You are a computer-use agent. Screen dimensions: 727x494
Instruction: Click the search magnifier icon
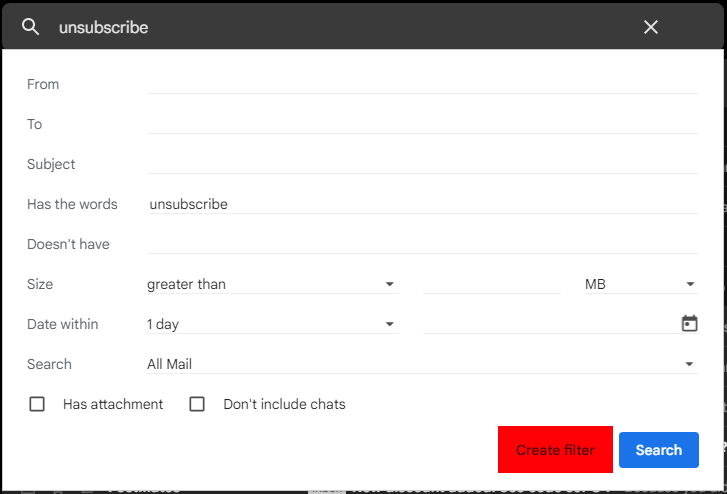tap(30, 27)
